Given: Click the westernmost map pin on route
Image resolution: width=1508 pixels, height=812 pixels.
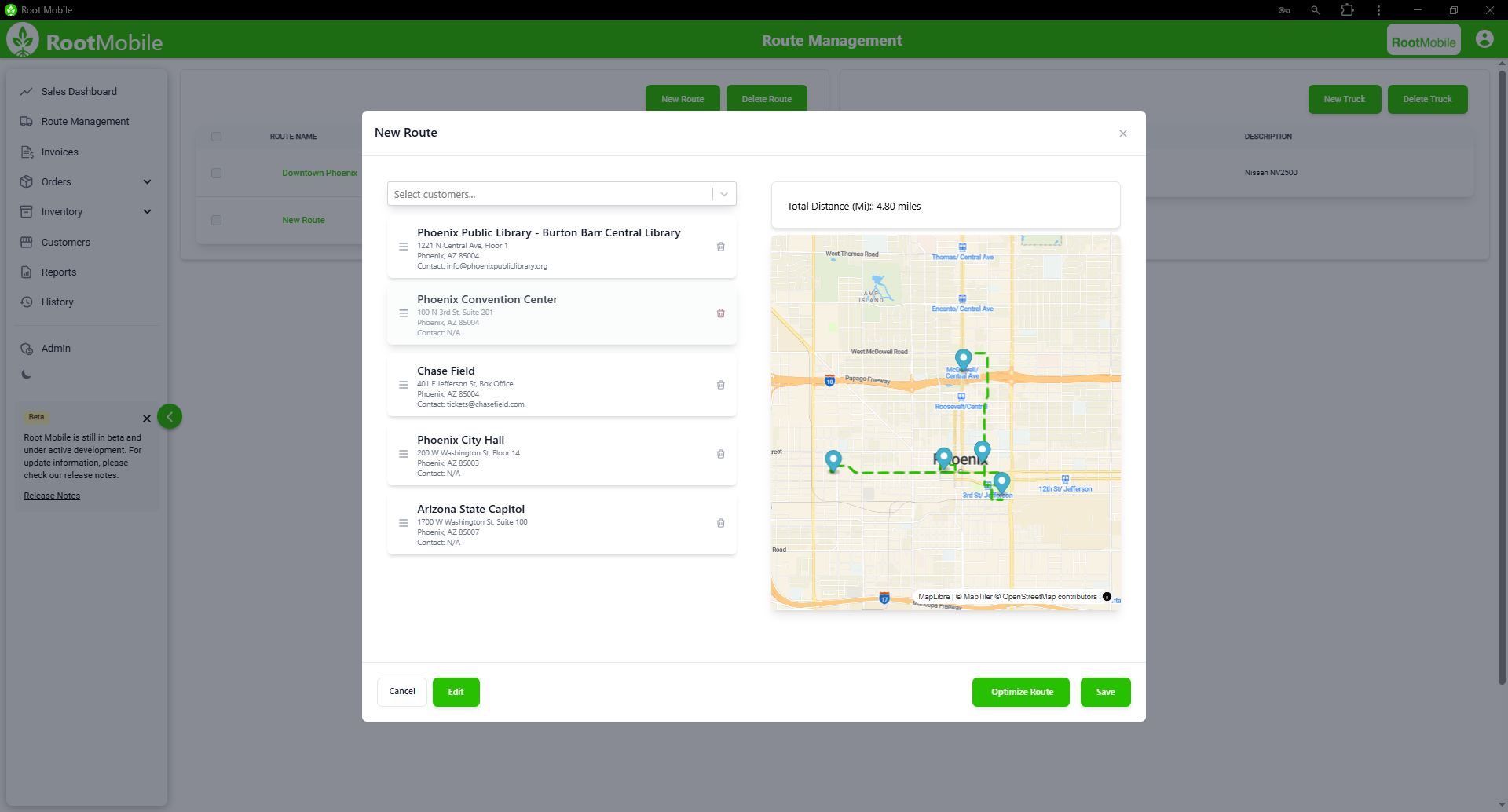Looking at the screenshot, I should click(x=833, y=460).
